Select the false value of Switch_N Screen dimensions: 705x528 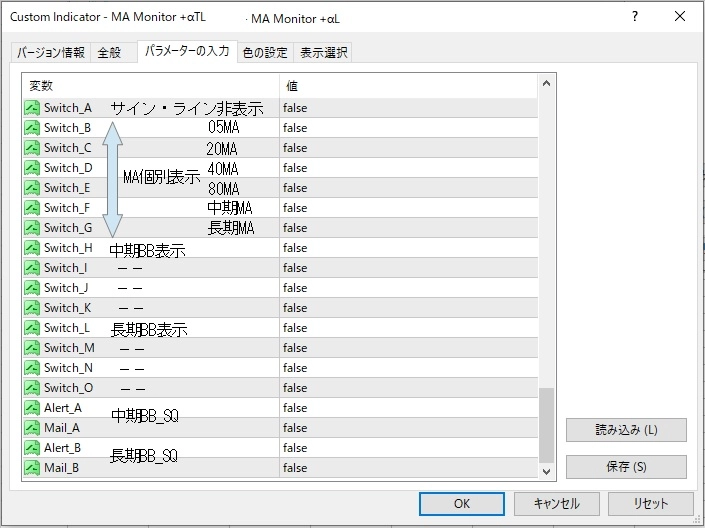pos(295,368)
